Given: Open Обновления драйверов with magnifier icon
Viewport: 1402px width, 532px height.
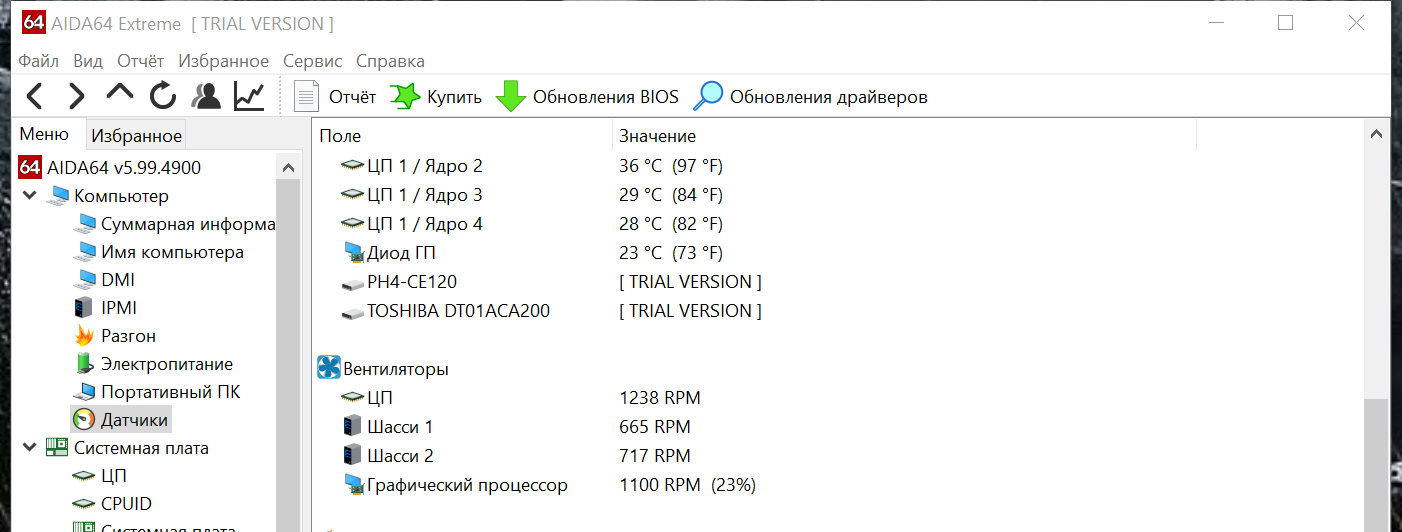Looking at the screenshot, I should pyautogui.click(x=708, y=96).
